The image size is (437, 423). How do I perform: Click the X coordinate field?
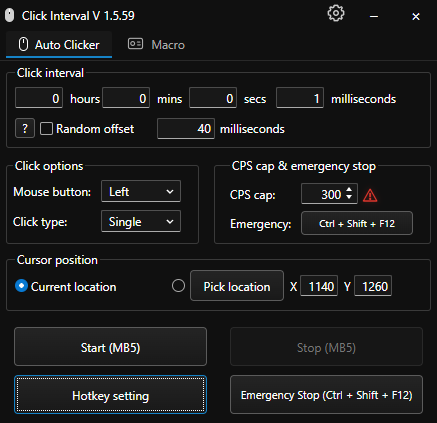(319, 286)
